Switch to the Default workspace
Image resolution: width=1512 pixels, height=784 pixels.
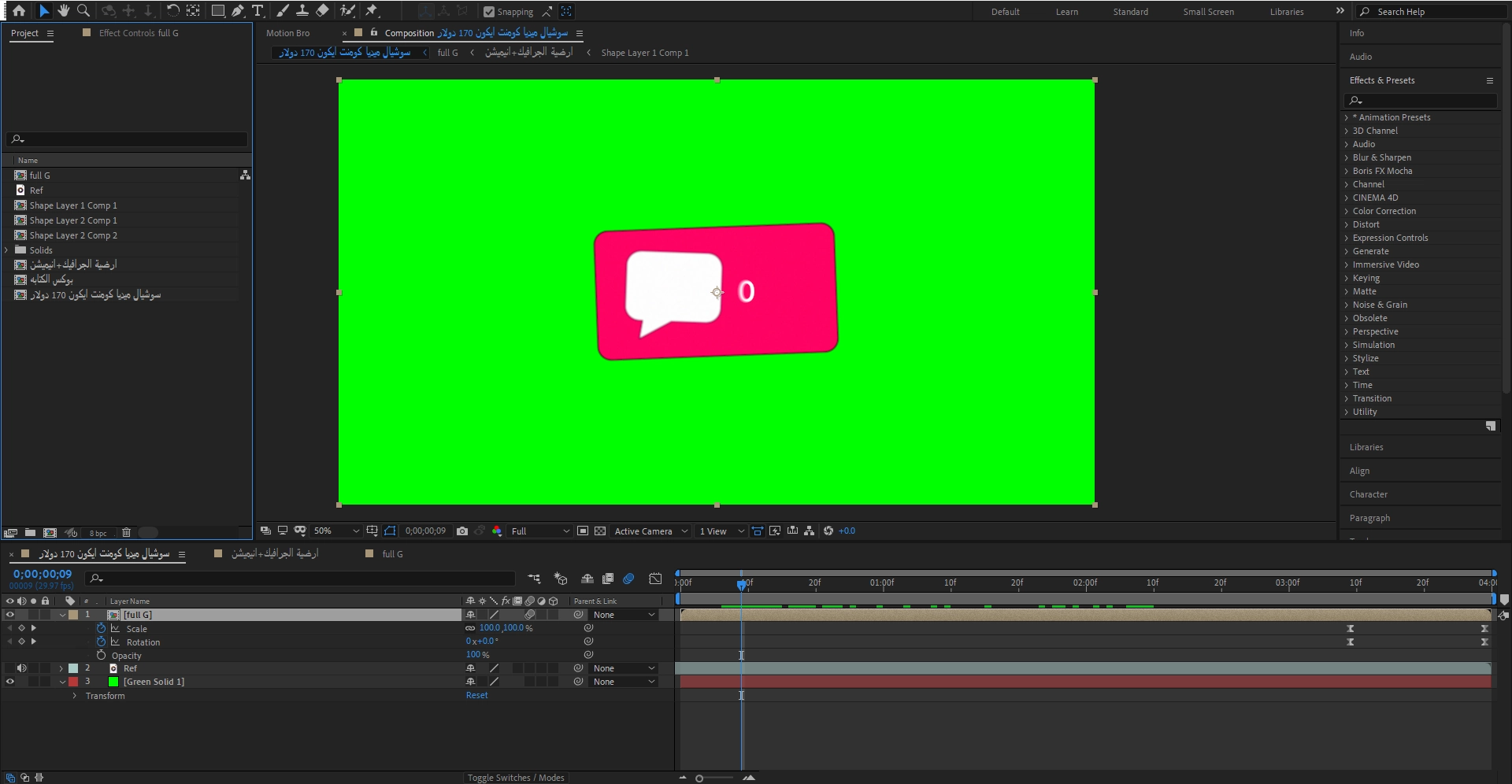coord(1005,12)
